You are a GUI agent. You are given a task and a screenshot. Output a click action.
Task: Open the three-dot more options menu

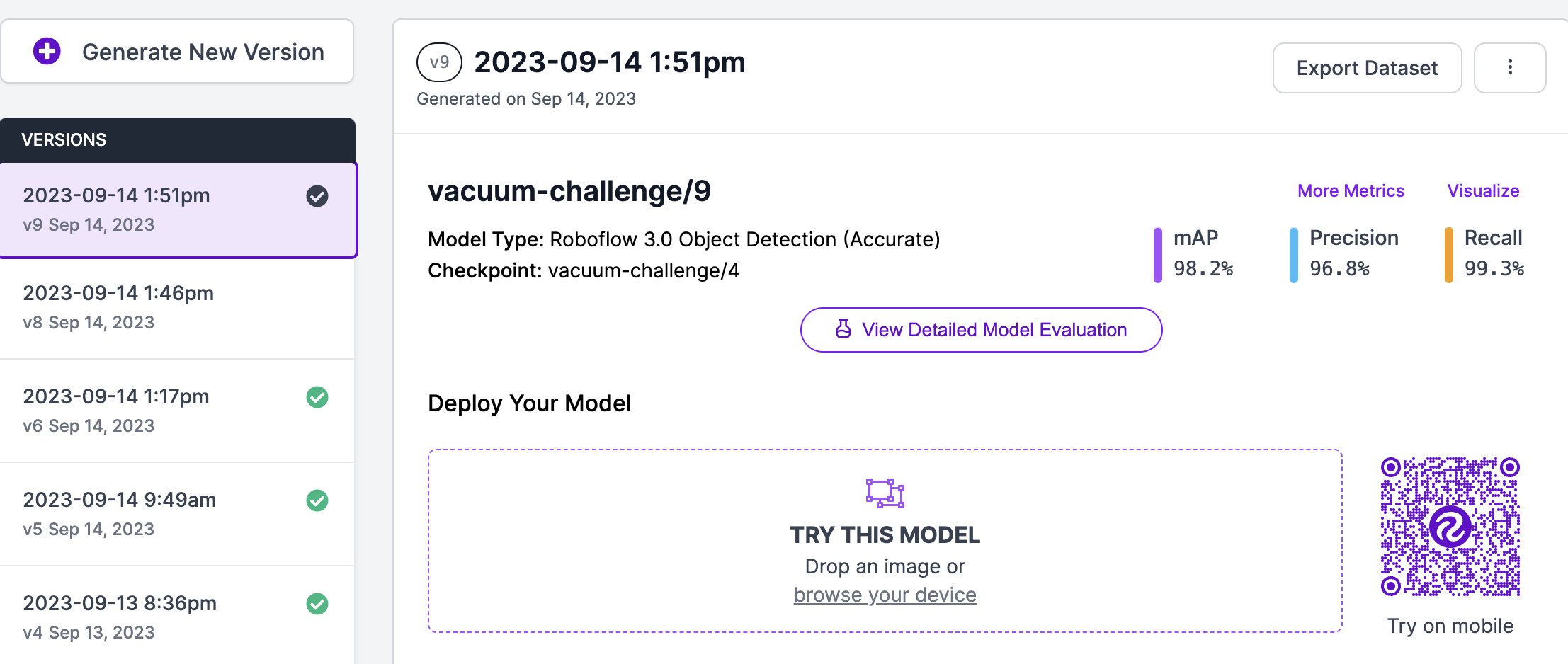[1509, 67]
